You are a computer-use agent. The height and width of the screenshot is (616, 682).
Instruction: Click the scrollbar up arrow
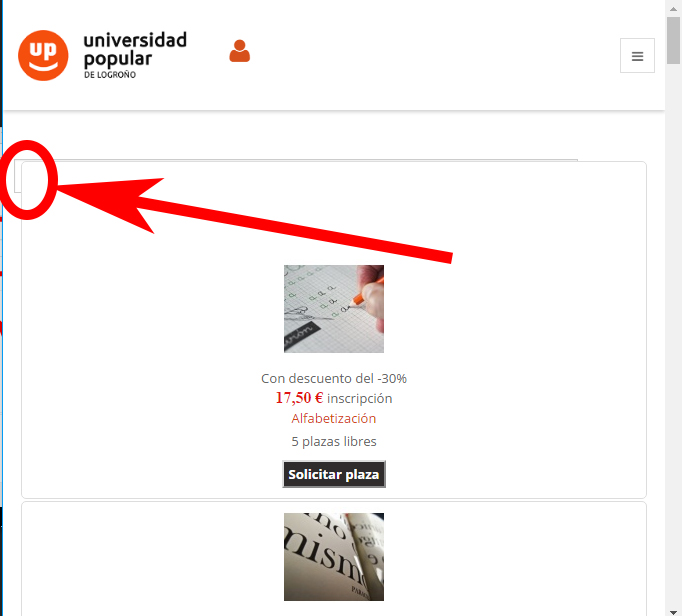(673, 8)
